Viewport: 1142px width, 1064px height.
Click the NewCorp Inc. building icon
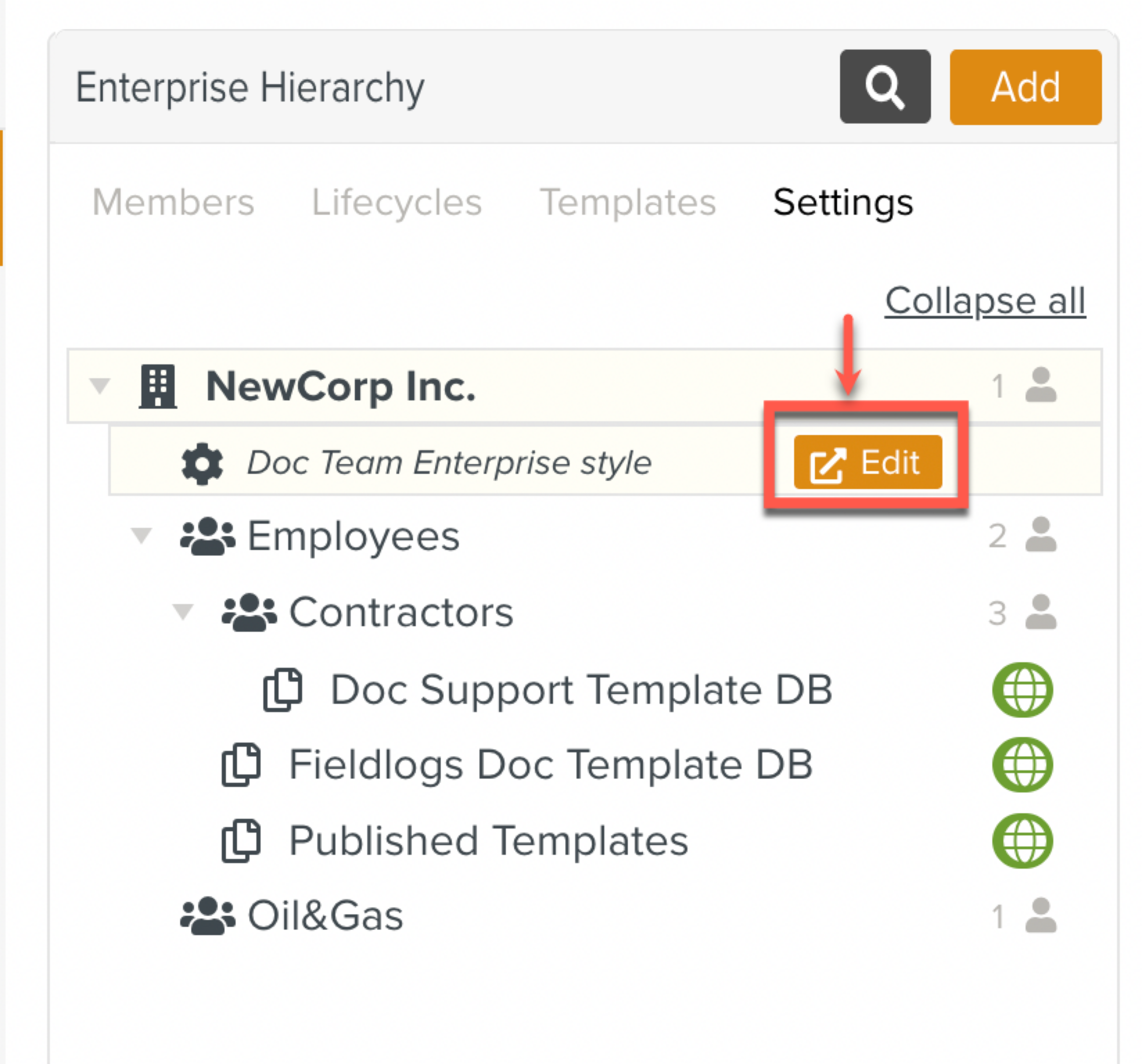158,386
